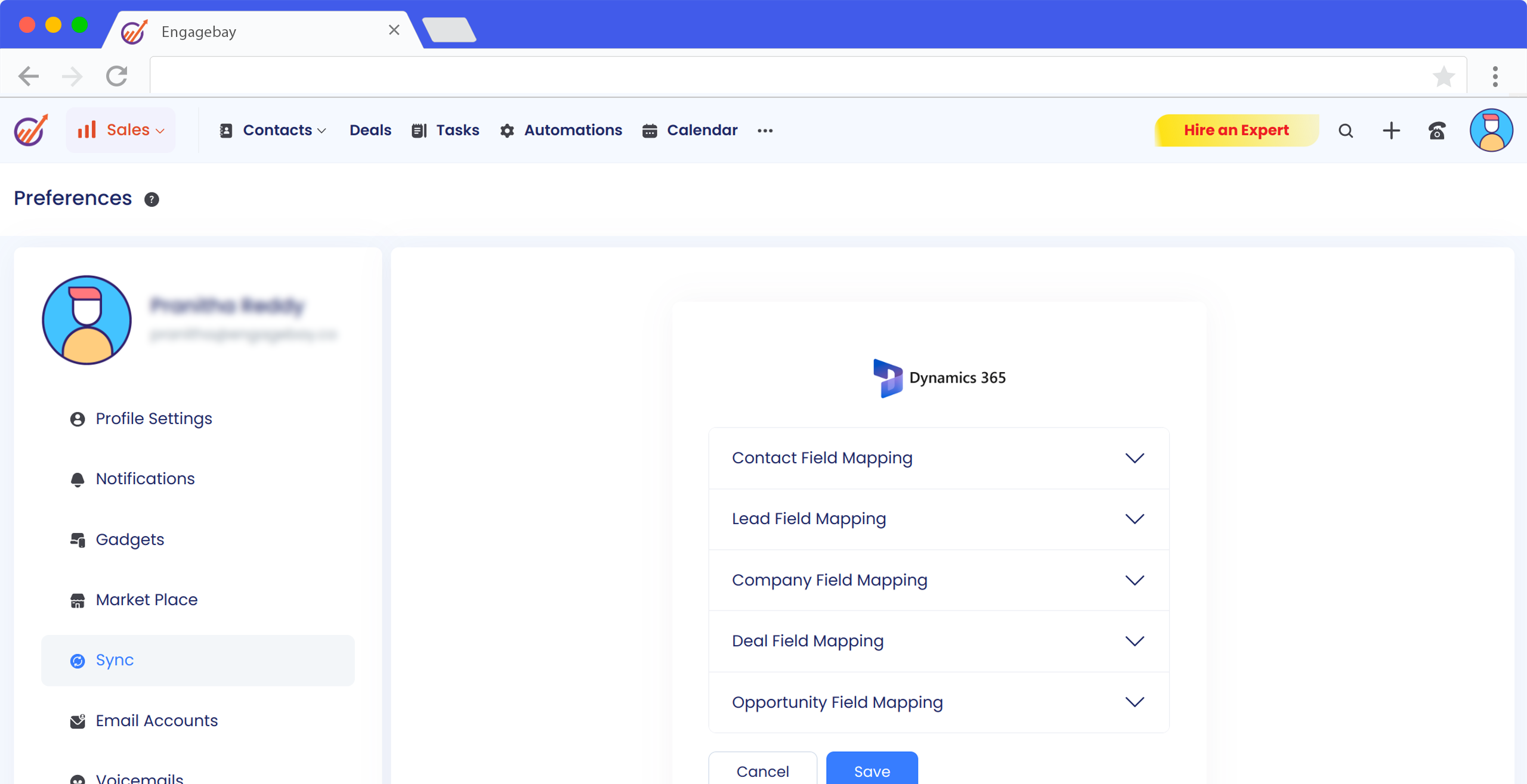Image resolution: width=1527 pixels, height=784 pixels.
Task: Open the Sales module dropdown
Action: click(121, 130)
